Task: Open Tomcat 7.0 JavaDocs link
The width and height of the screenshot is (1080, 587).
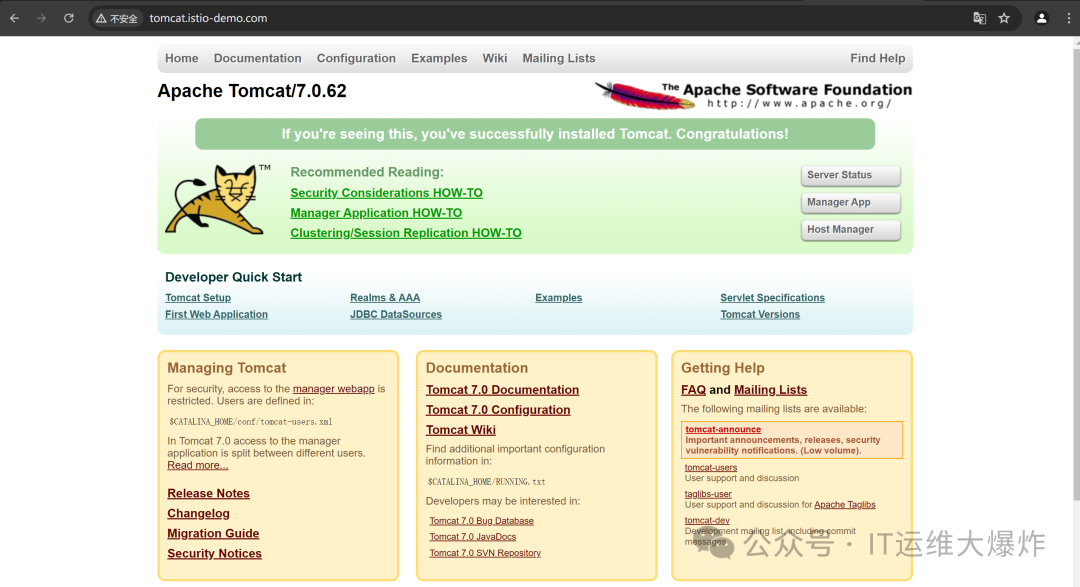Action: click(x=472, y=537)
